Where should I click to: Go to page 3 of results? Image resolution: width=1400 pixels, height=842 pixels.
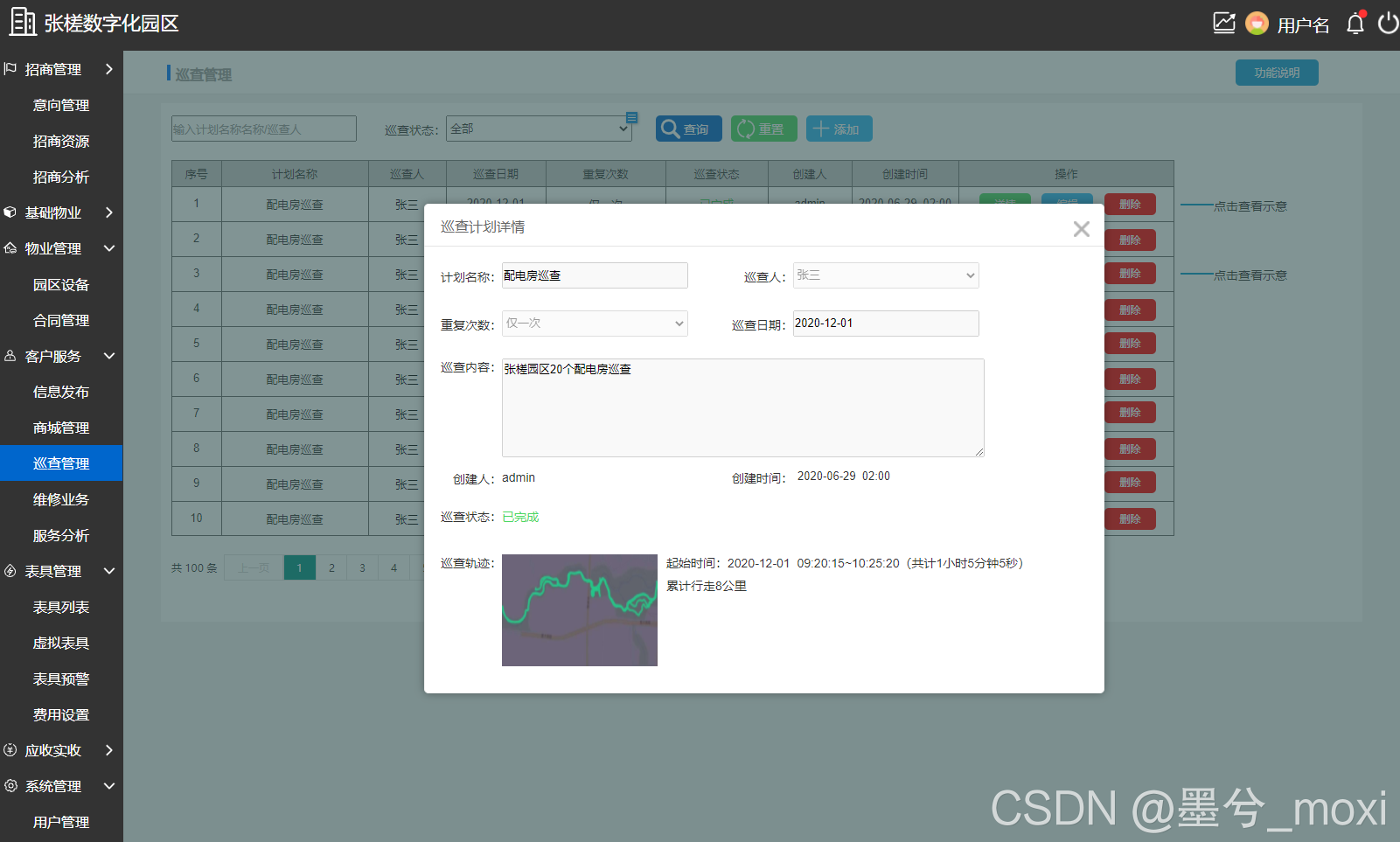point(362,567)
